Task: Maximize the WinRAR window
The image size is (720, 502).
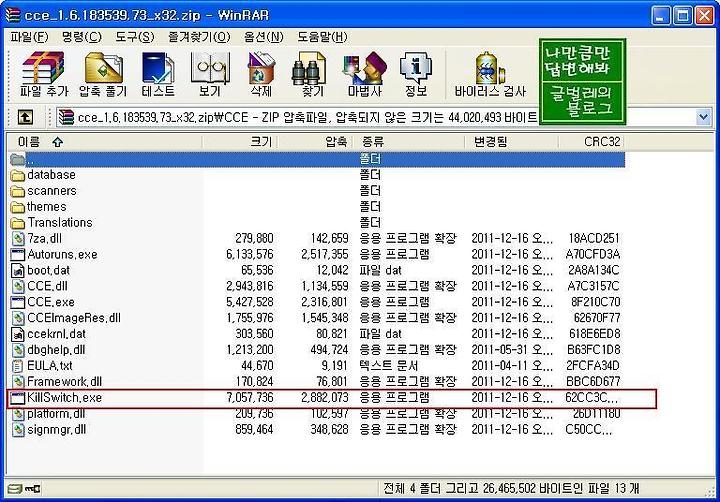Action: click(682, 16)
